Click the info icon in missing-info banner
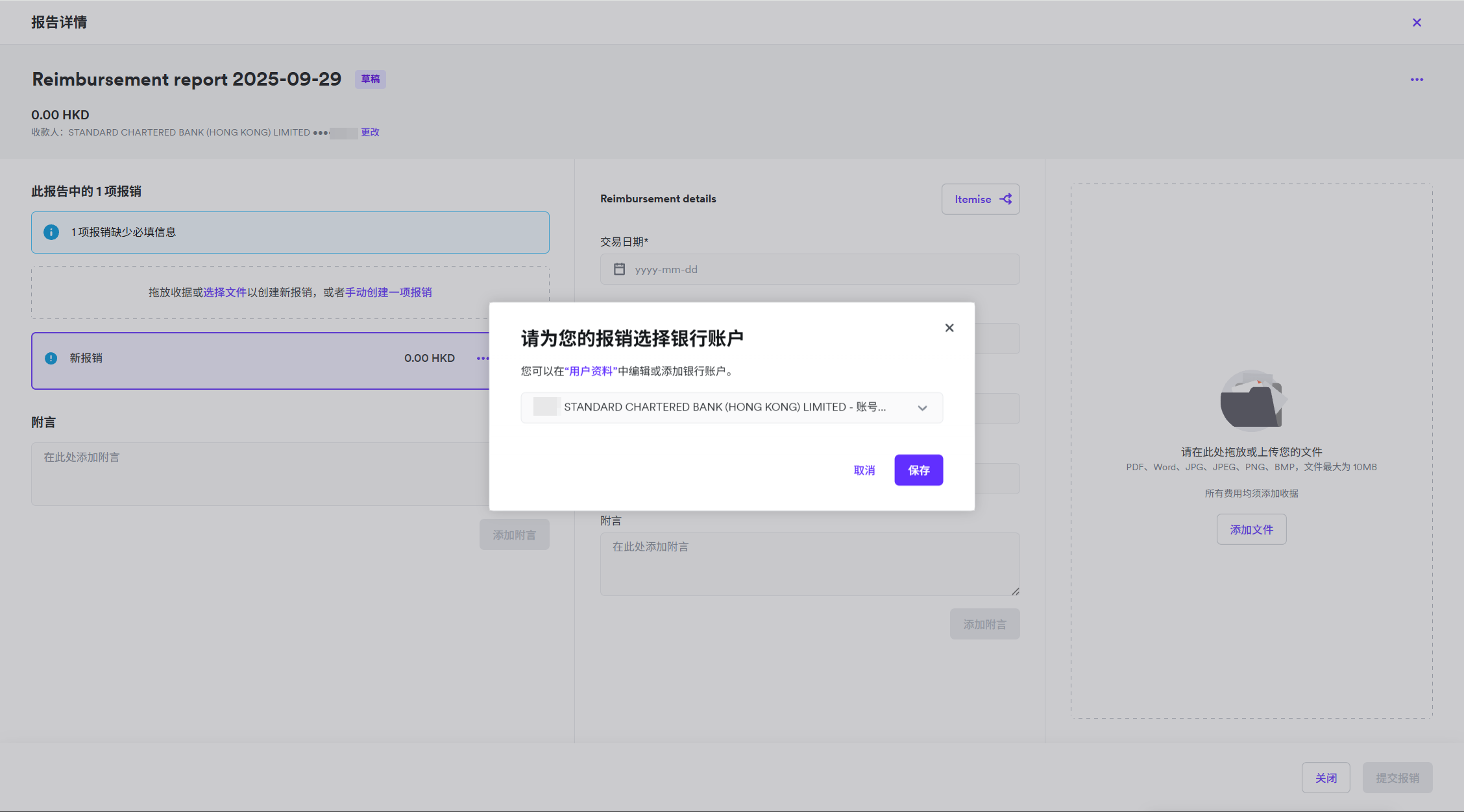The height and width of the screenshot is (812, 1464). [x=51, y=232]
